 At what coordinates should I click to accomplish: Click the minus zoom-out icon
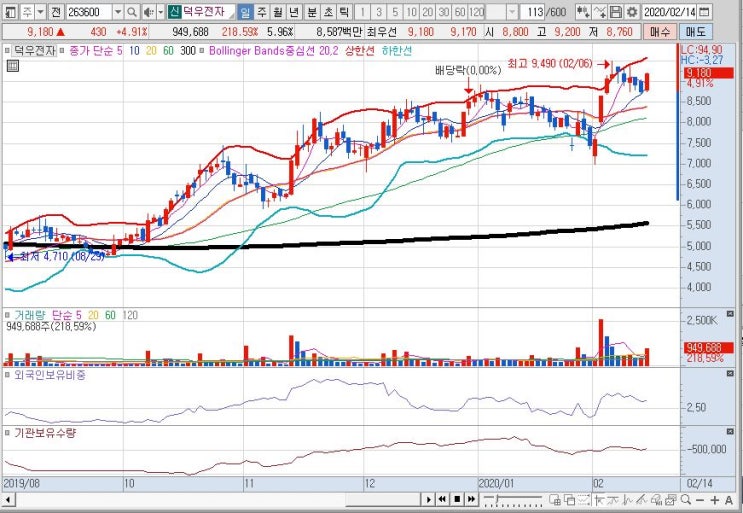tap(700, 500)
